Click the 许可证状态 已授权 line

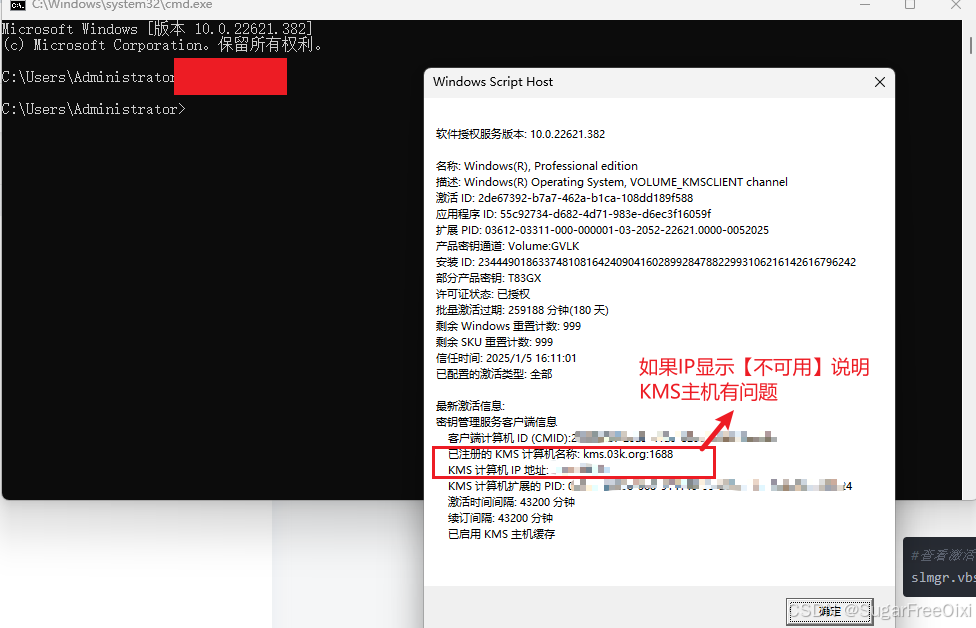483,294
